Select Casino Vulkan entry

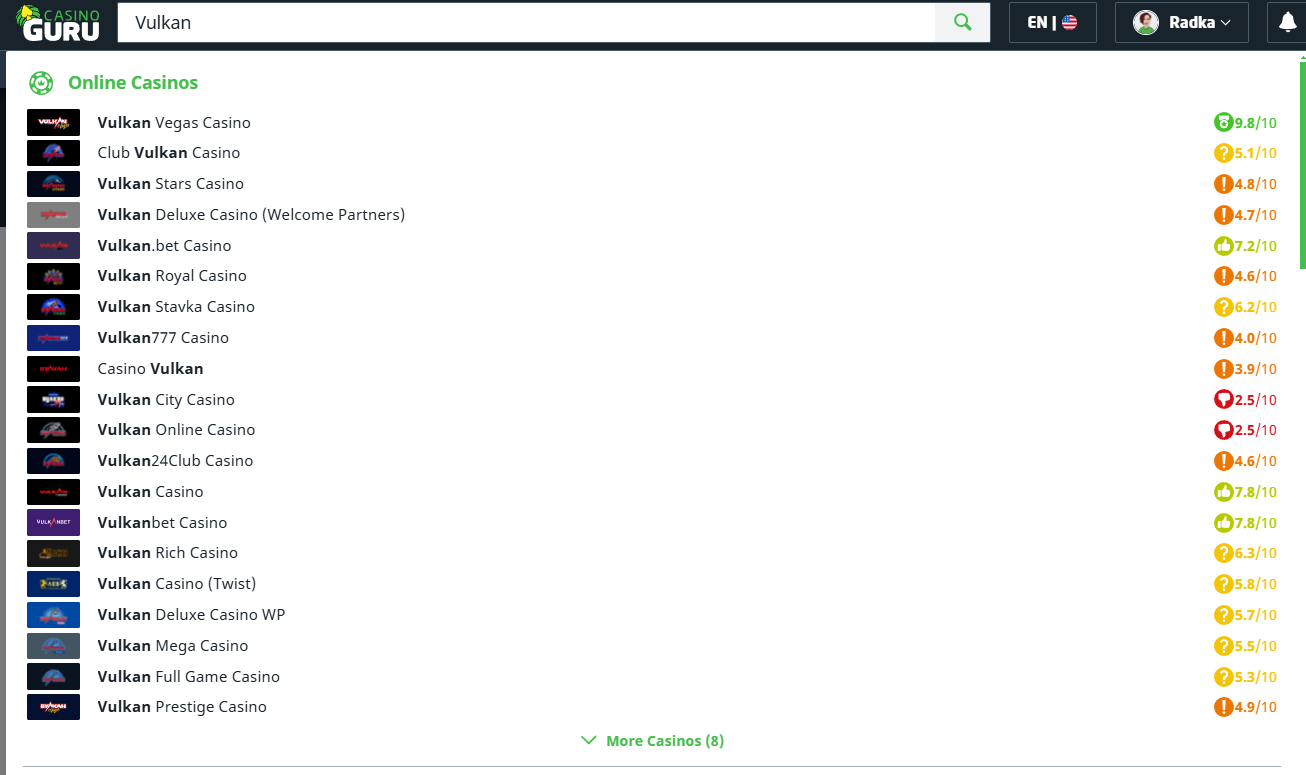[150, 369]
